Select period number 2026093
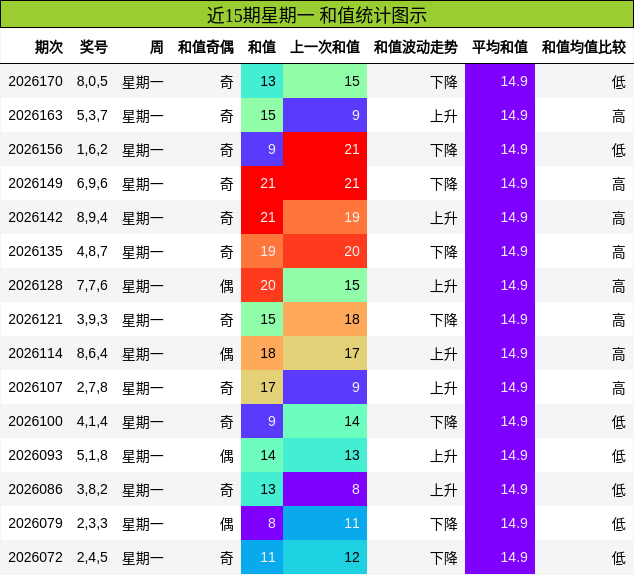 click(x=36, y=455)
